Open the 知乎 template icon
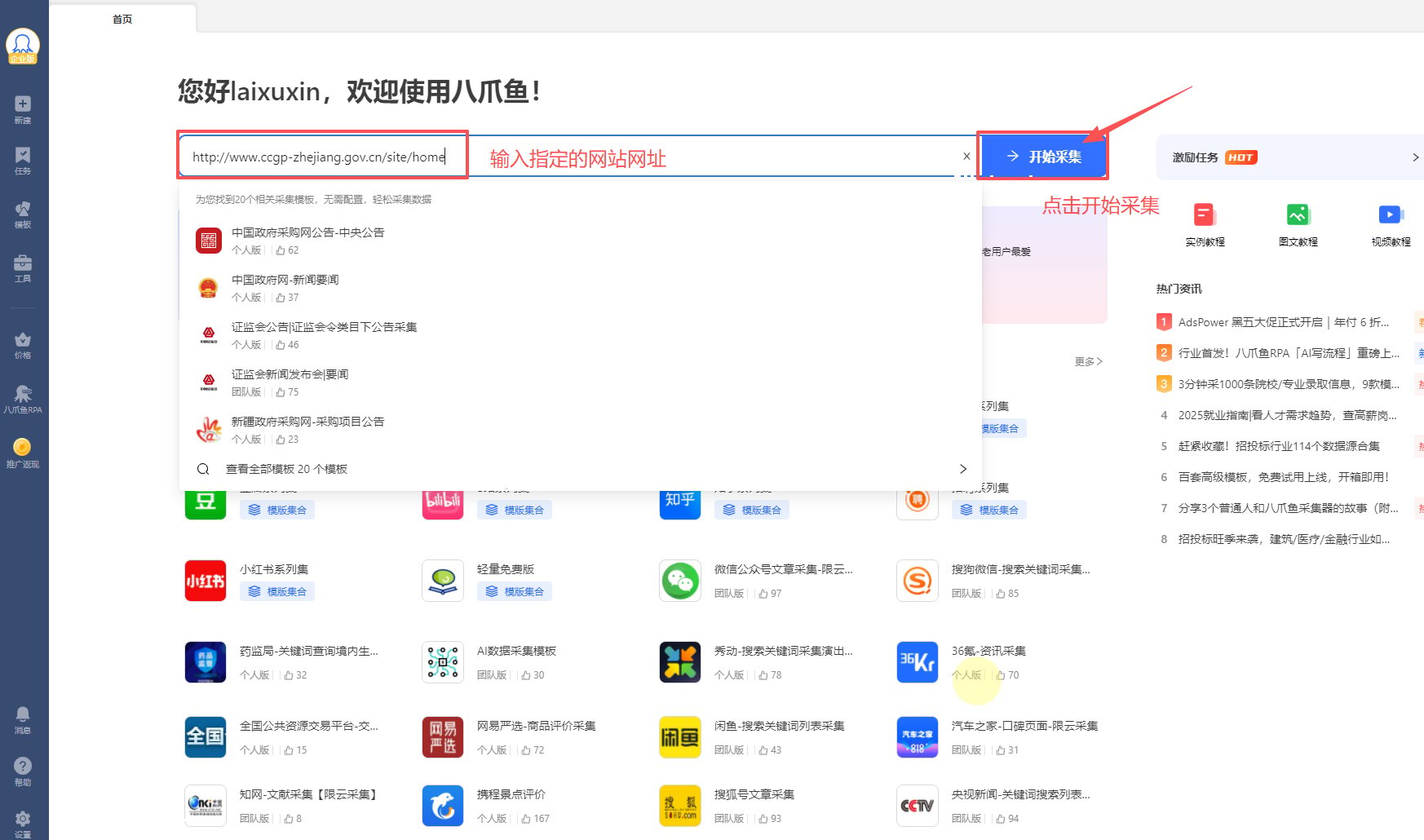Viewport: 1424px width, 840px height. [x=680, y=505]
